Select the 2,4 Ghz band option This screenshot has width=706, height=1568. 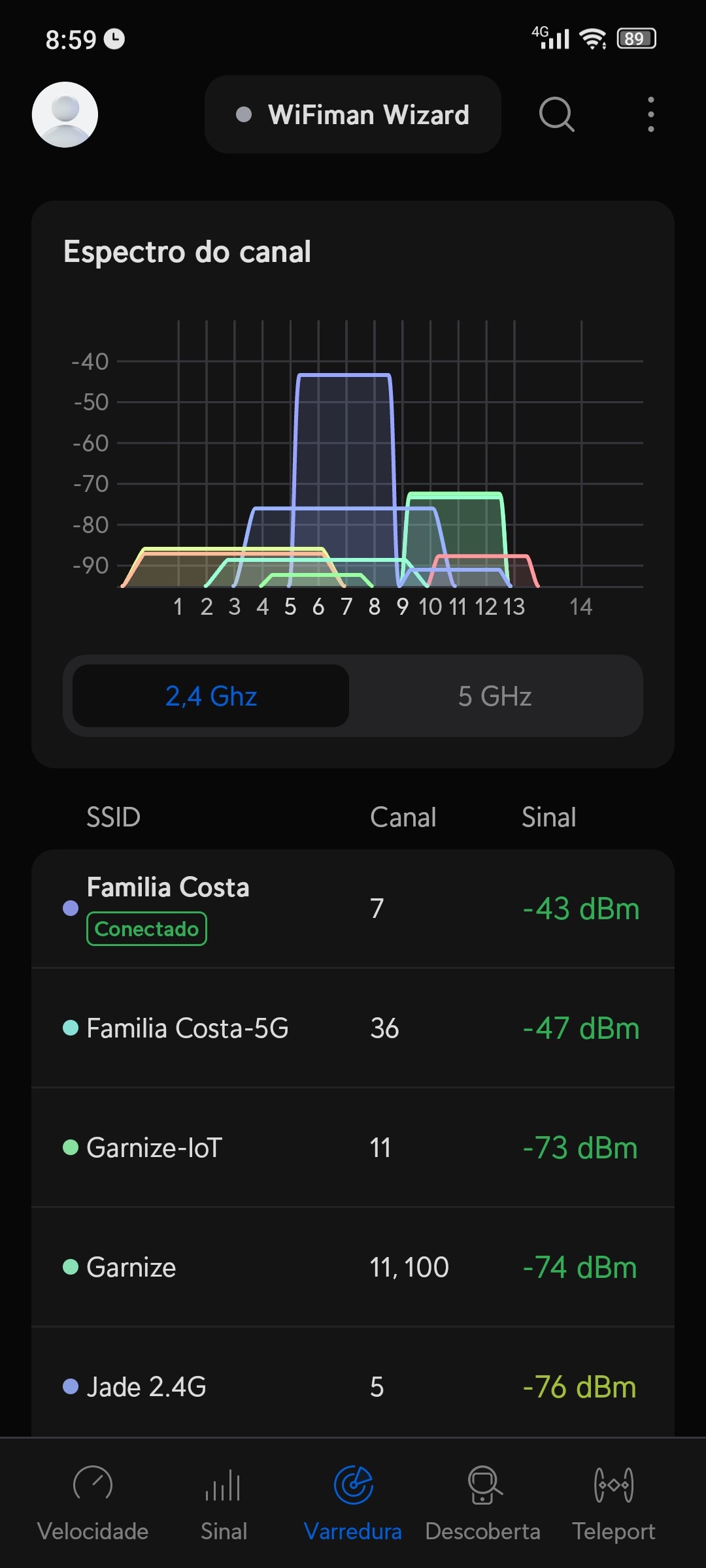tap(210, 696)
